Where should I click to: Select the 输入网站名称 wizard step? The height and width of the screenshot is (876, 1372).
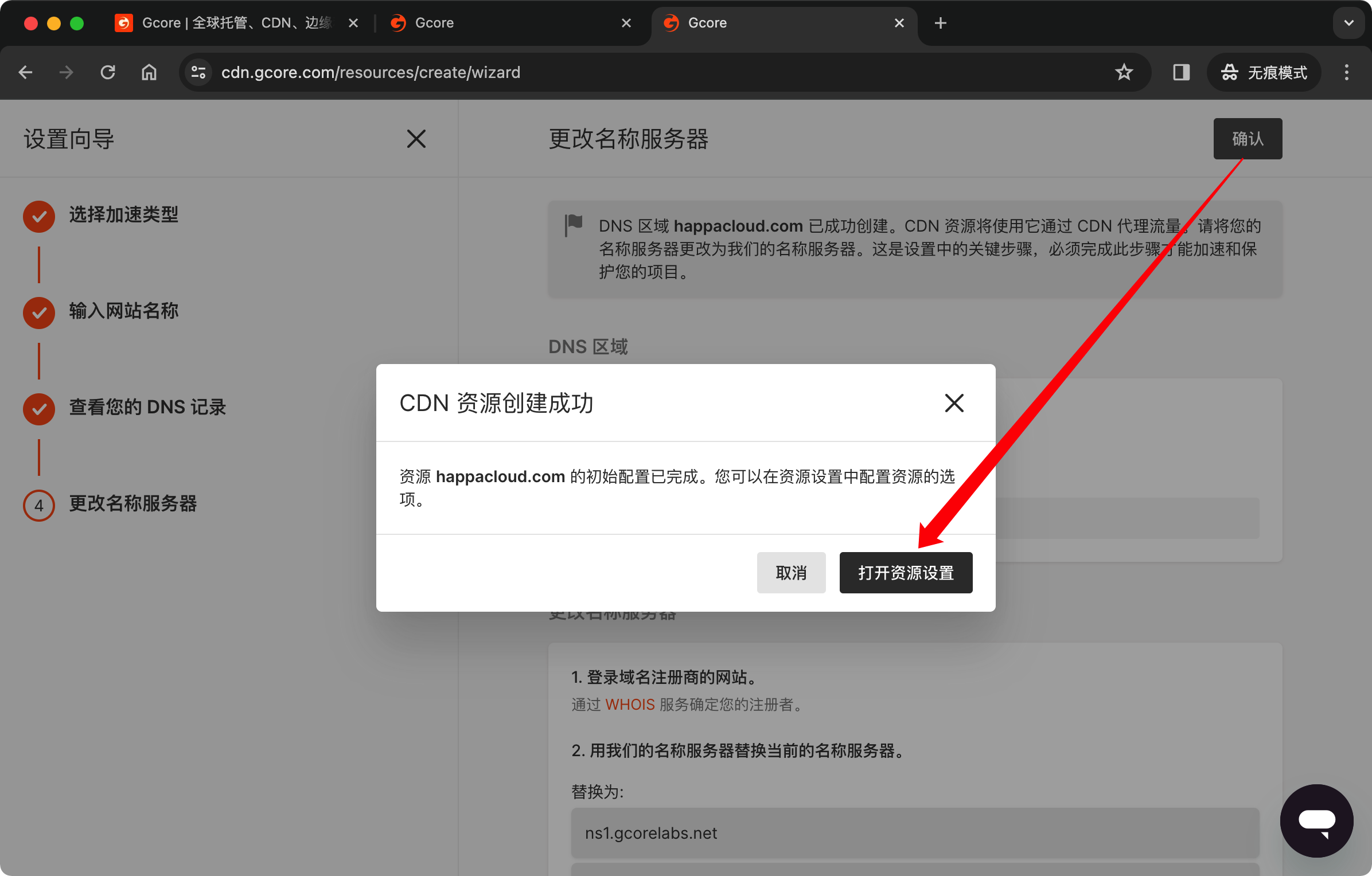124,311
